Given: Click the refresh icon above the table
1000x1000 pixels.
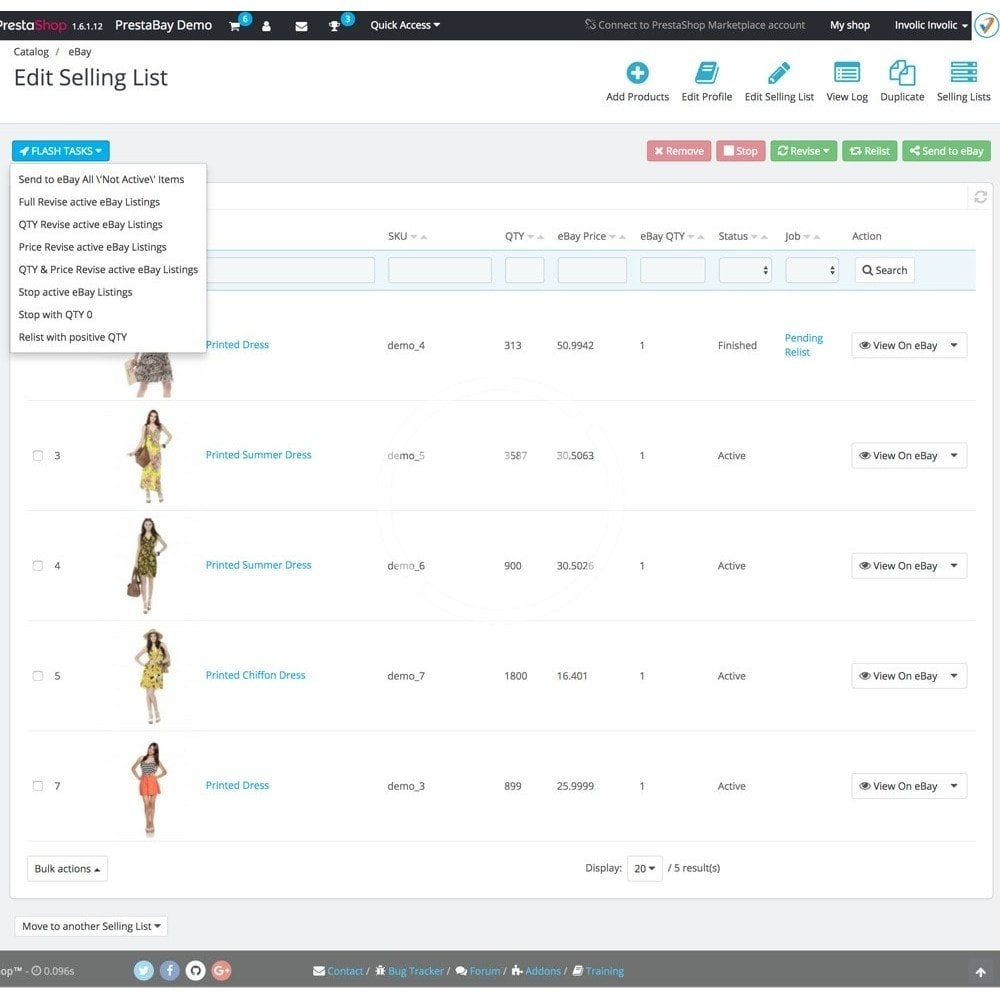Looking at the screenshot, I should (x=980, y=197).
